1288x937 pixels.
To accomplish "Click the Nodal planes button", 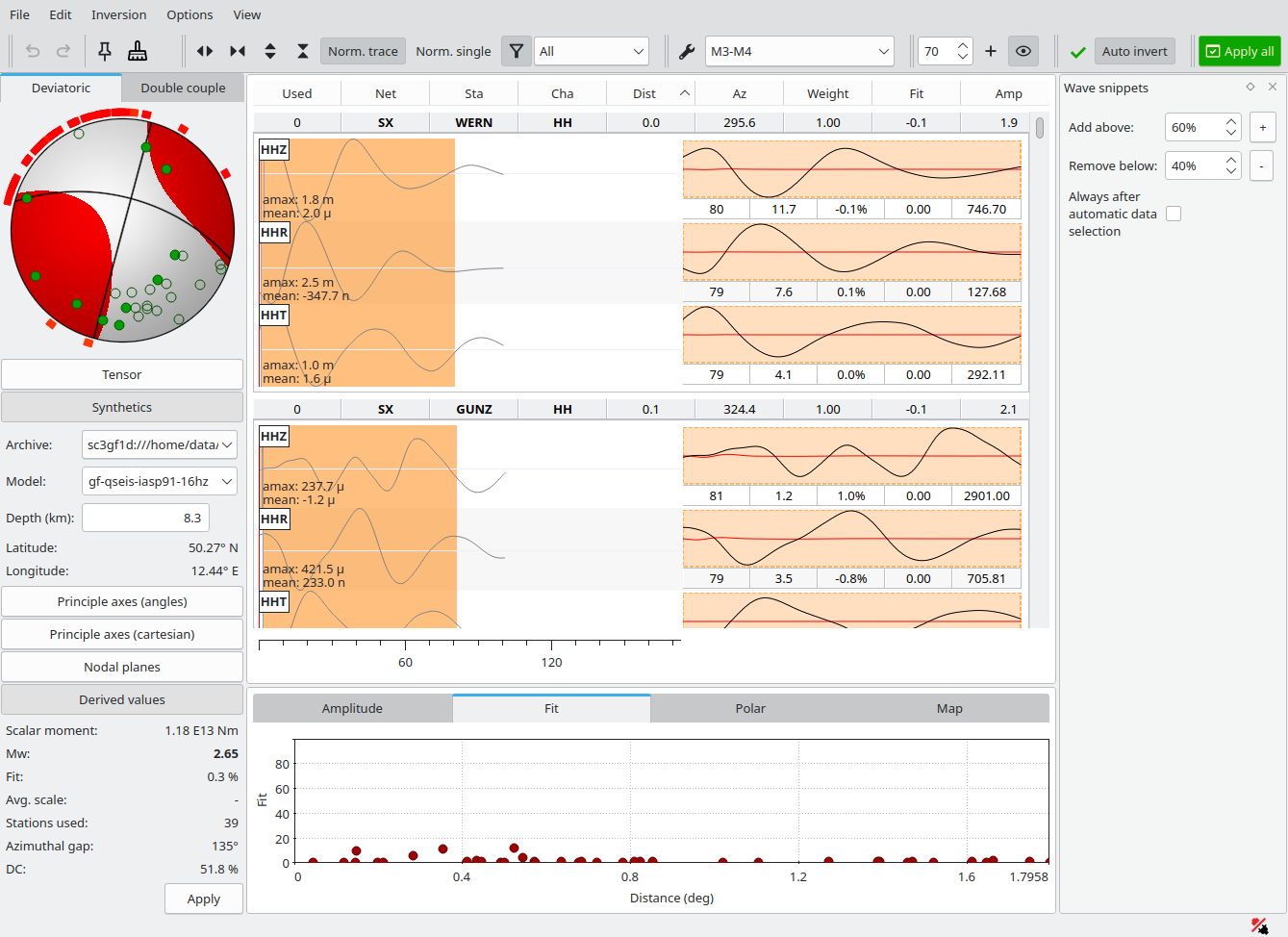I will click(x=122, y=667).
